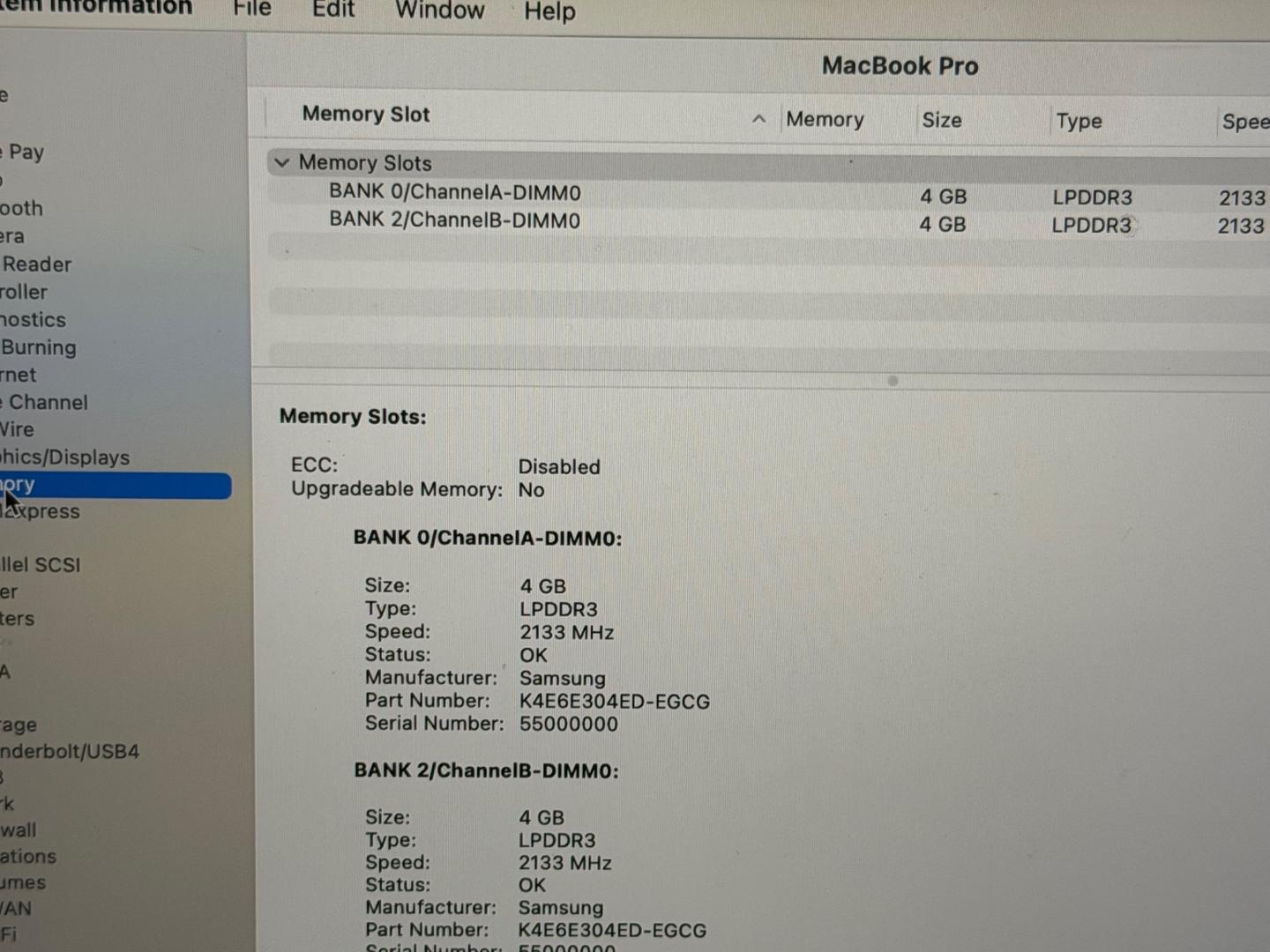Image resolution: width=1270 pixels, height=952 pixels.
Task: Select Firewall in the sidebar
Action: 19,829
